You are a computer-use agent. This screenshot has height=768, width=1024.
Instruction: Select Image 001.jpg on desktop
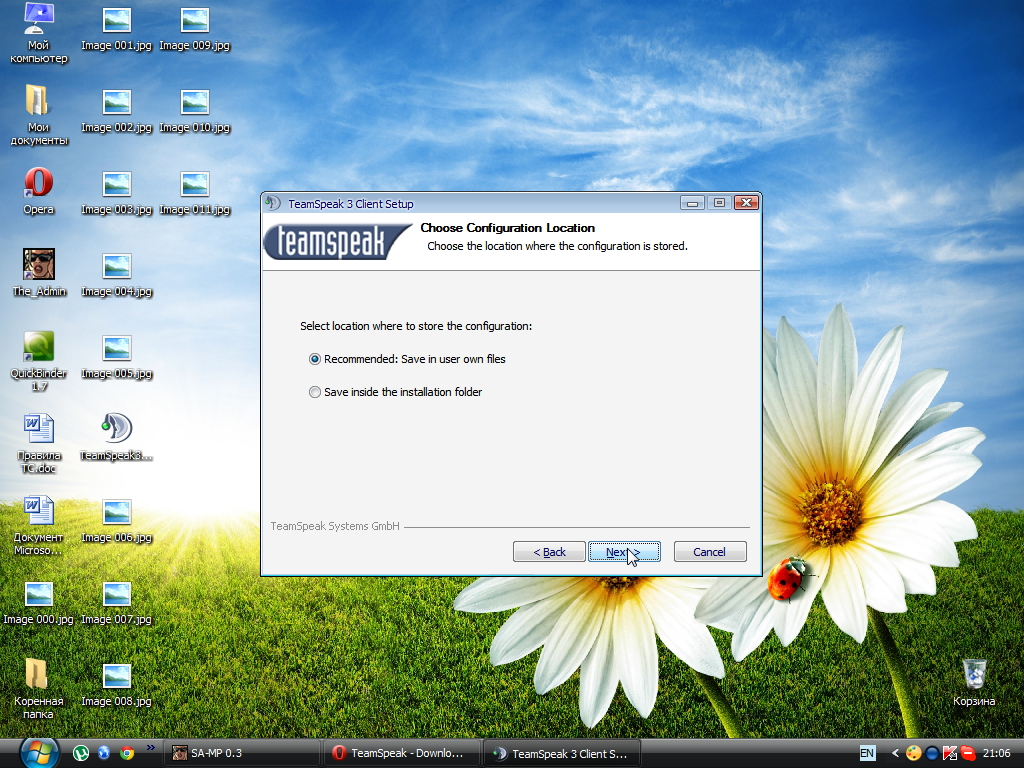pyautogui.click(x=116, y=28)
